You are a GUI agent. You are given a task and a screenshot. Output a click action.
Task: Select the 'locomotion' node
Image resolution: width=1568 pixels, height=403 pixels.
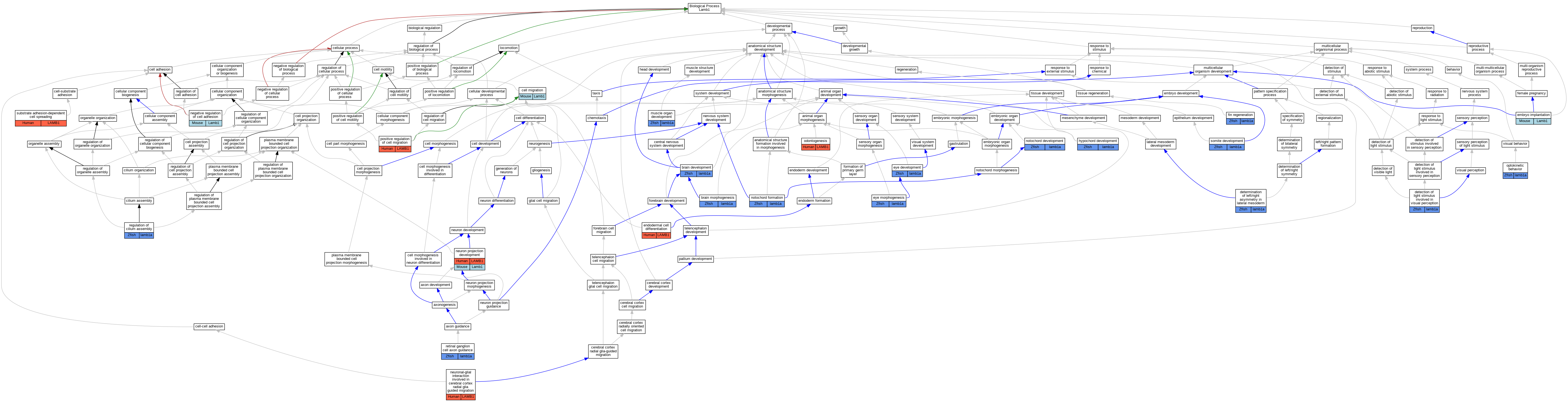(509, 48)
